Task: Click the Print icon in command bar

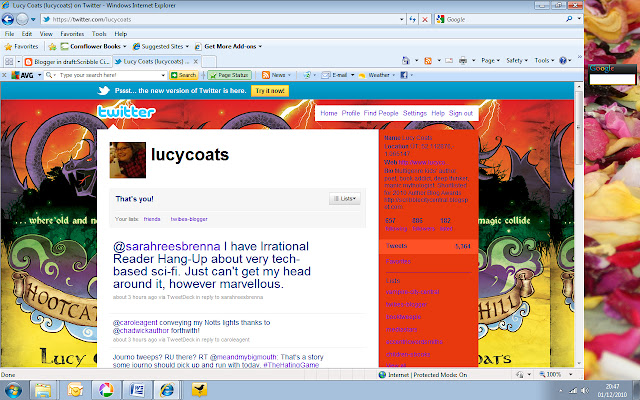Action: [x=463, y=61]
